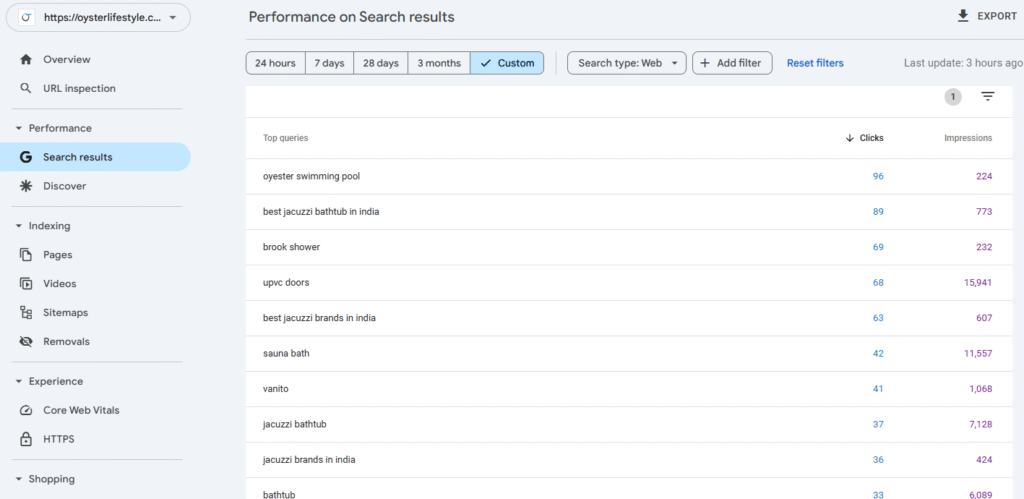The height and width of the screenshot is (499, 1024).
Task: Open Search results in the sidebar
Action: (x=95, y=157)
